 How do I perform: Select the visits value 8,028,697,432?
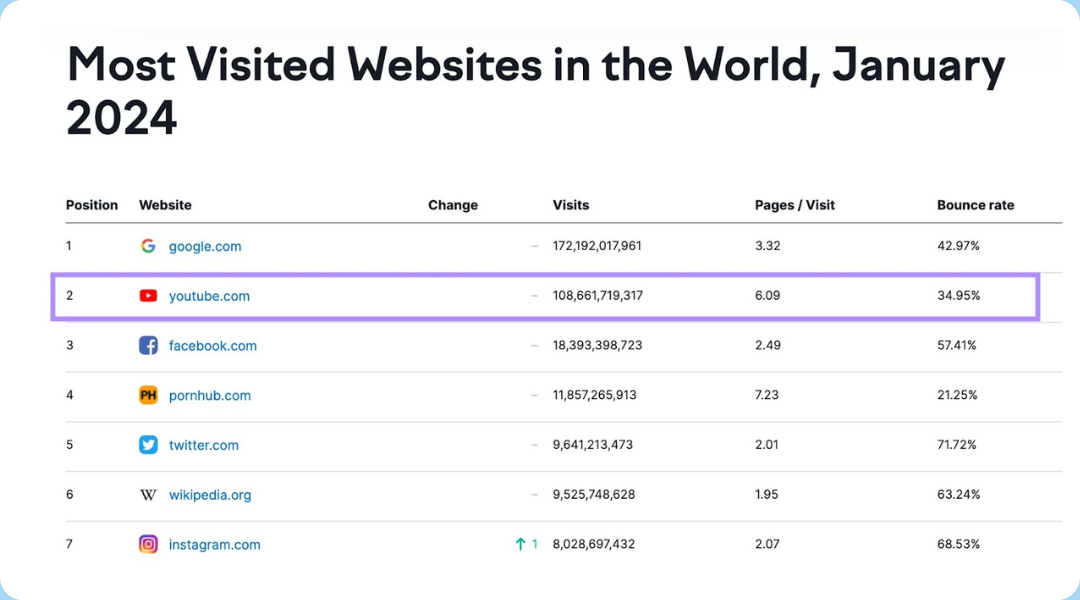pos(594,544)
